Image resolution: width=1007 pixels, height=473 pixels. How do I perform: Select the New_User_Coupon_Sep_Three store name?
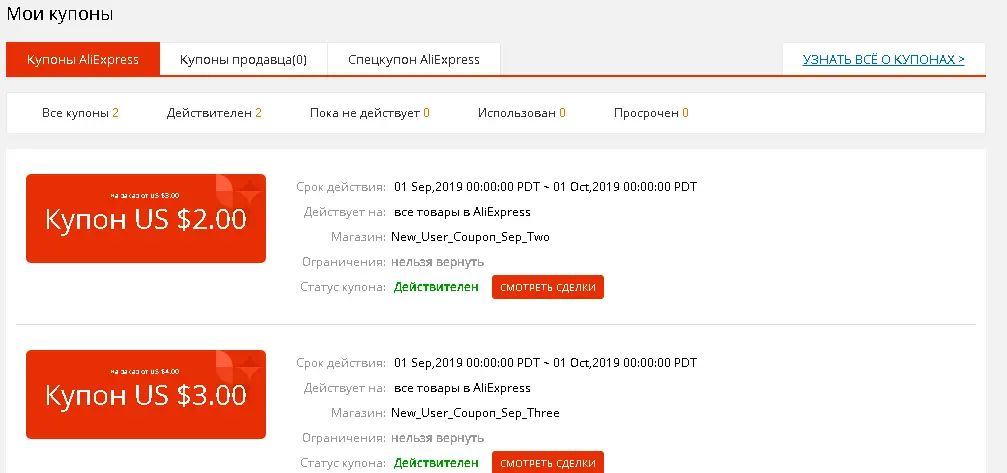tap(475, 413)
